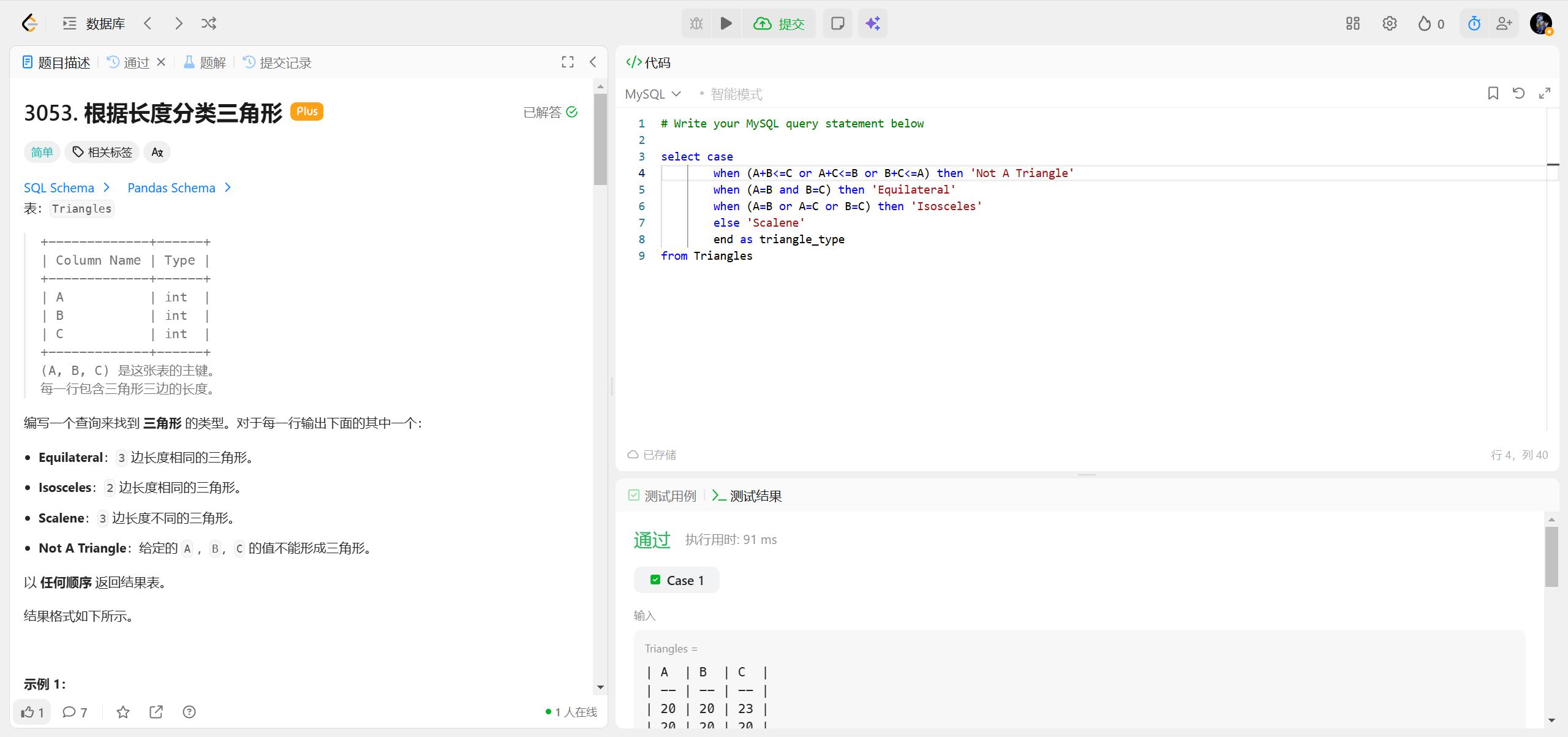
Task: Open the 提交记录 tab
Action: (277, 62)
